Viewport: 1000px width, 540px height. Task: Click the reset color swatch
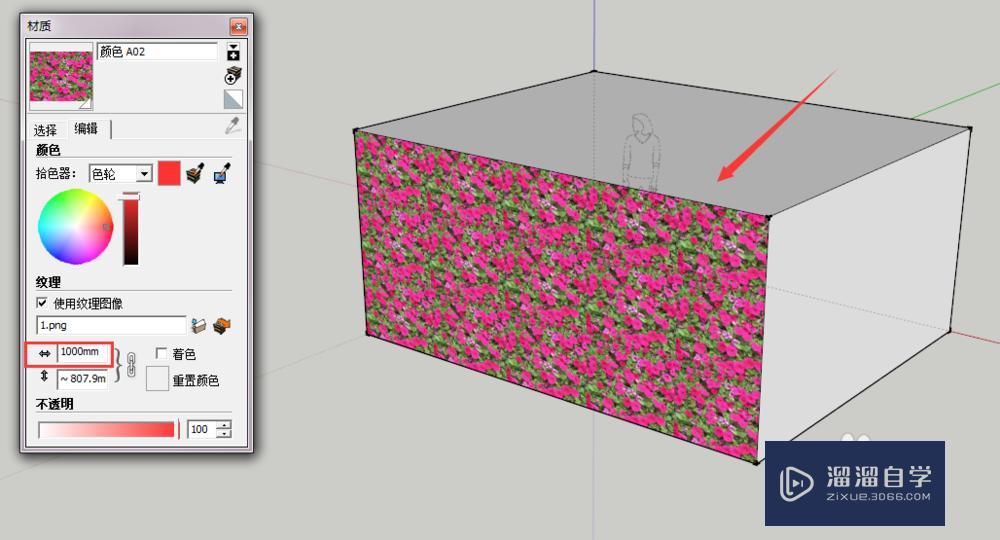157,379
